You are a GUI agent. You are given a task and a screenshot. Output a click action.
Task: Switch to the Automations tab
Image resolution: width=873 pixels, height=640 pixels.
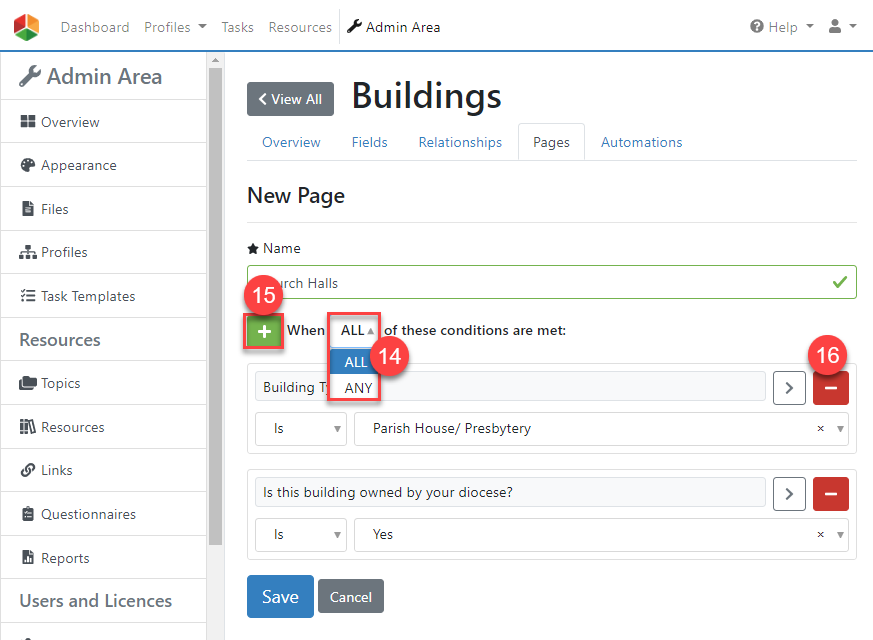(641, 142)
